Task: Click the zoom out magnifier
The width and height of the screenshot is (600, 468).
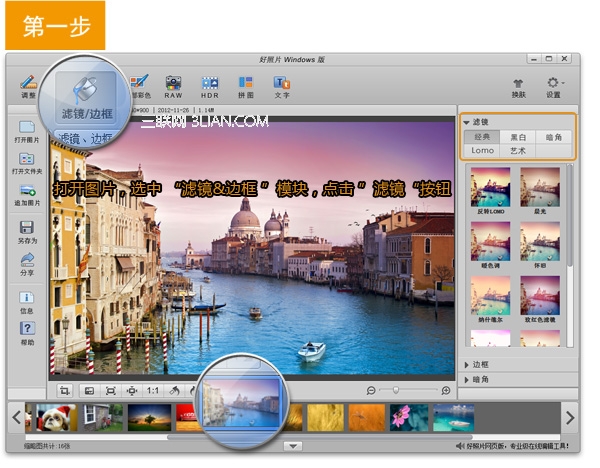Action: (x=370, y=391)
